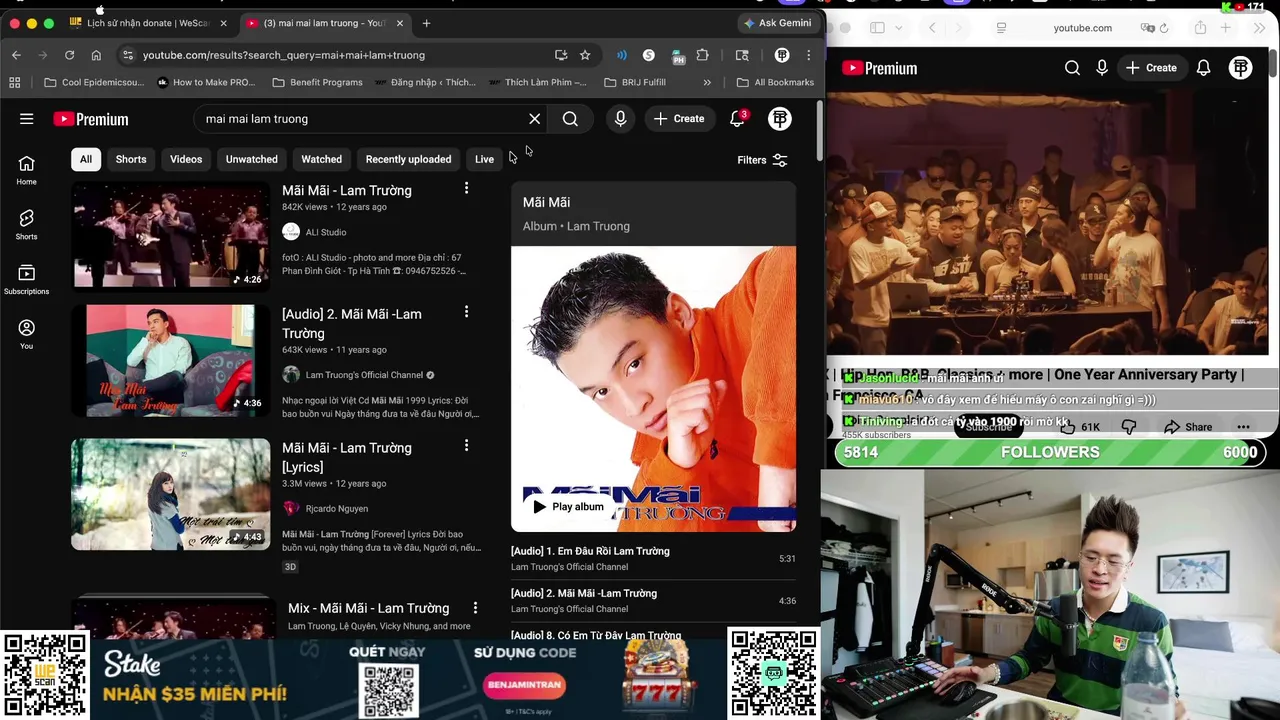Select the Videos filter chip

pyautogui.click(x=186, y=159)
